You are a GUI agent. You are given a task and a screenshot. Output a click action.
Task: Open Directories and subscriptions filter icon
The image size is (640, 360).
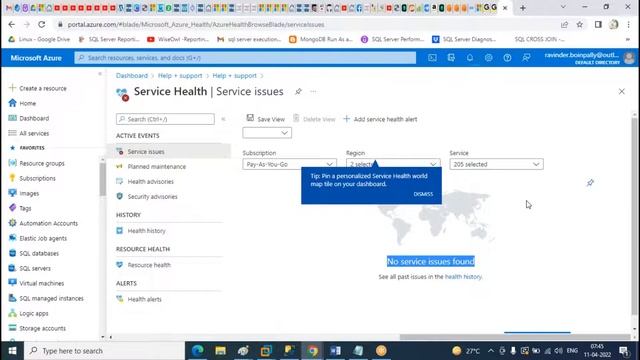(x=451, y=58)
